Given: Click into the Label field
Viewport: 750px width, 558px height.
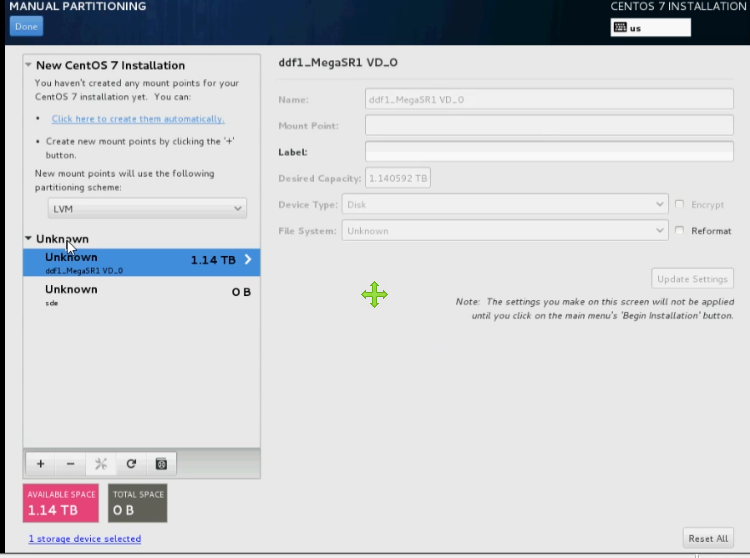Looking at the screenshot, I should click(x=549, y=152).
